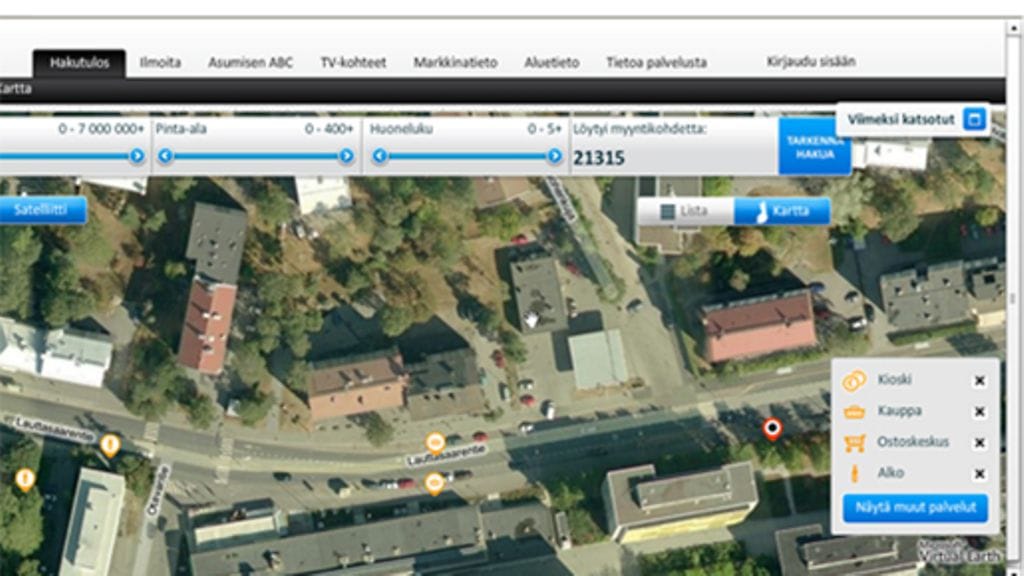Image resolution: width=1024 pixels, height=576 pixels.
Task: Click the Kartta Finland map icon
Action: (x=761, y=212)
